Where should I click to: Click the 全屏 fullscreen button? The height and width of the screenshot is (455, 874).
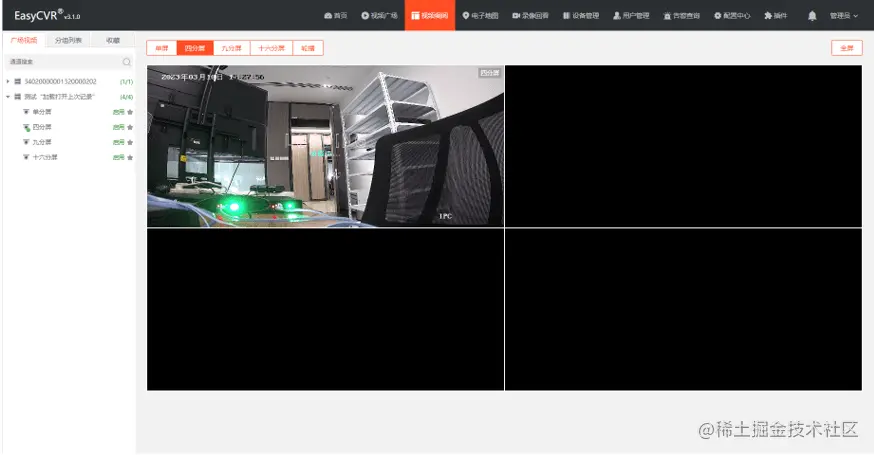tap(847, 48)
